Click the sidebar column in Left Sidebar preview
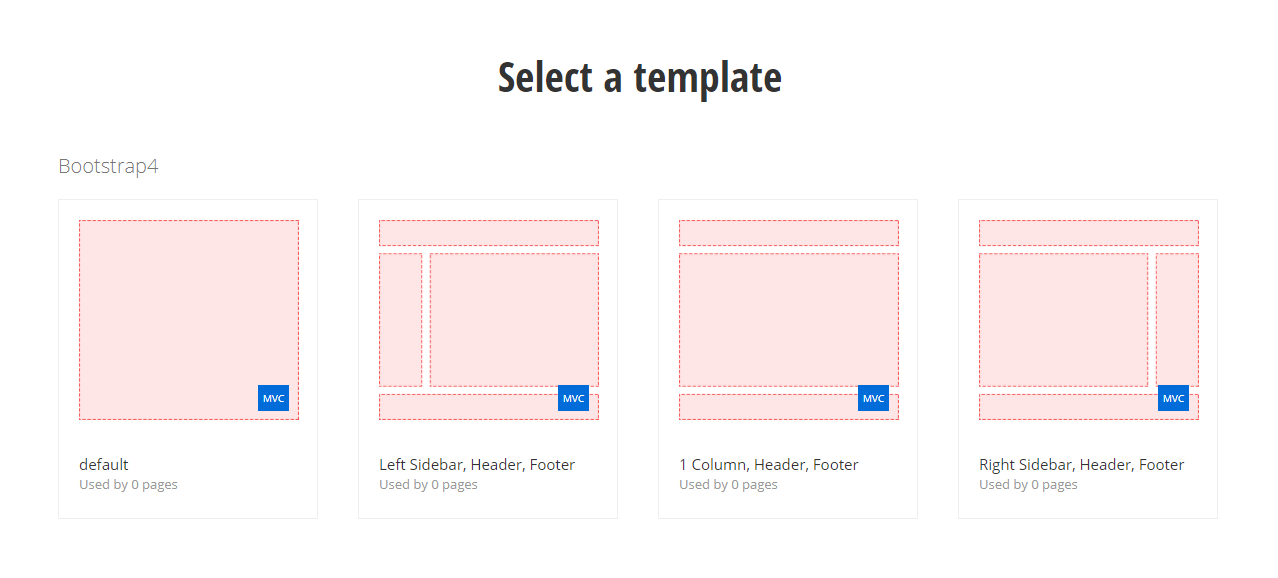 [400, 318]
